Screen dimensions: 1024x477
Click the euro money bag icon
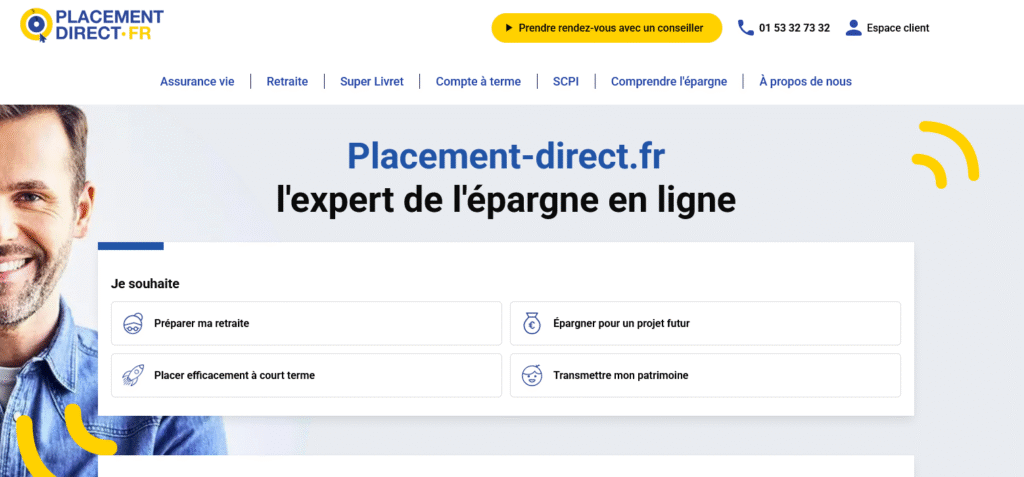click(x=532, y=323)
